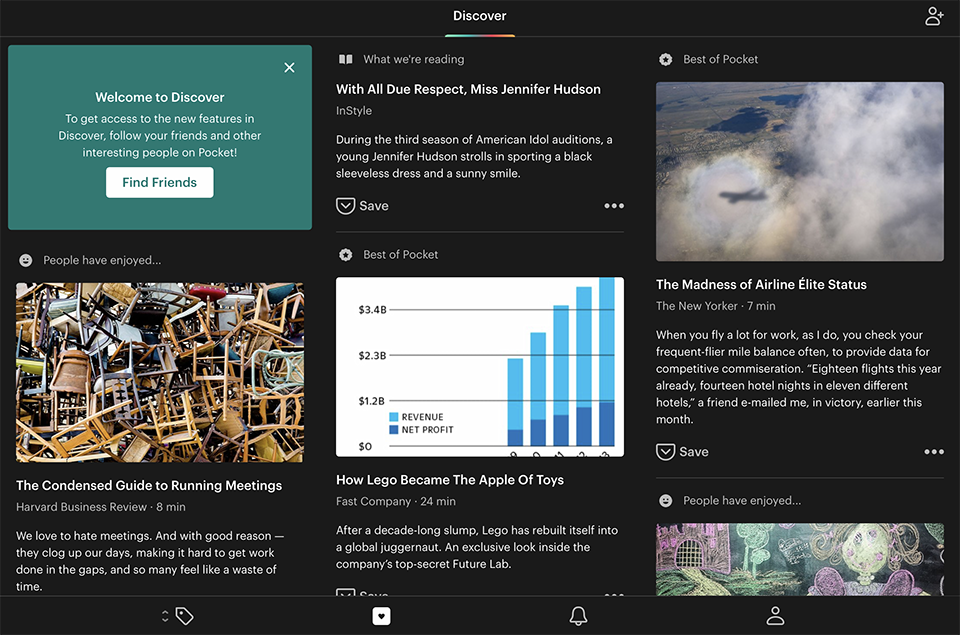960x635 pixels.
Task: Click the airline article excerpt about frequent-flier miles
Action: tap(798, 377)
